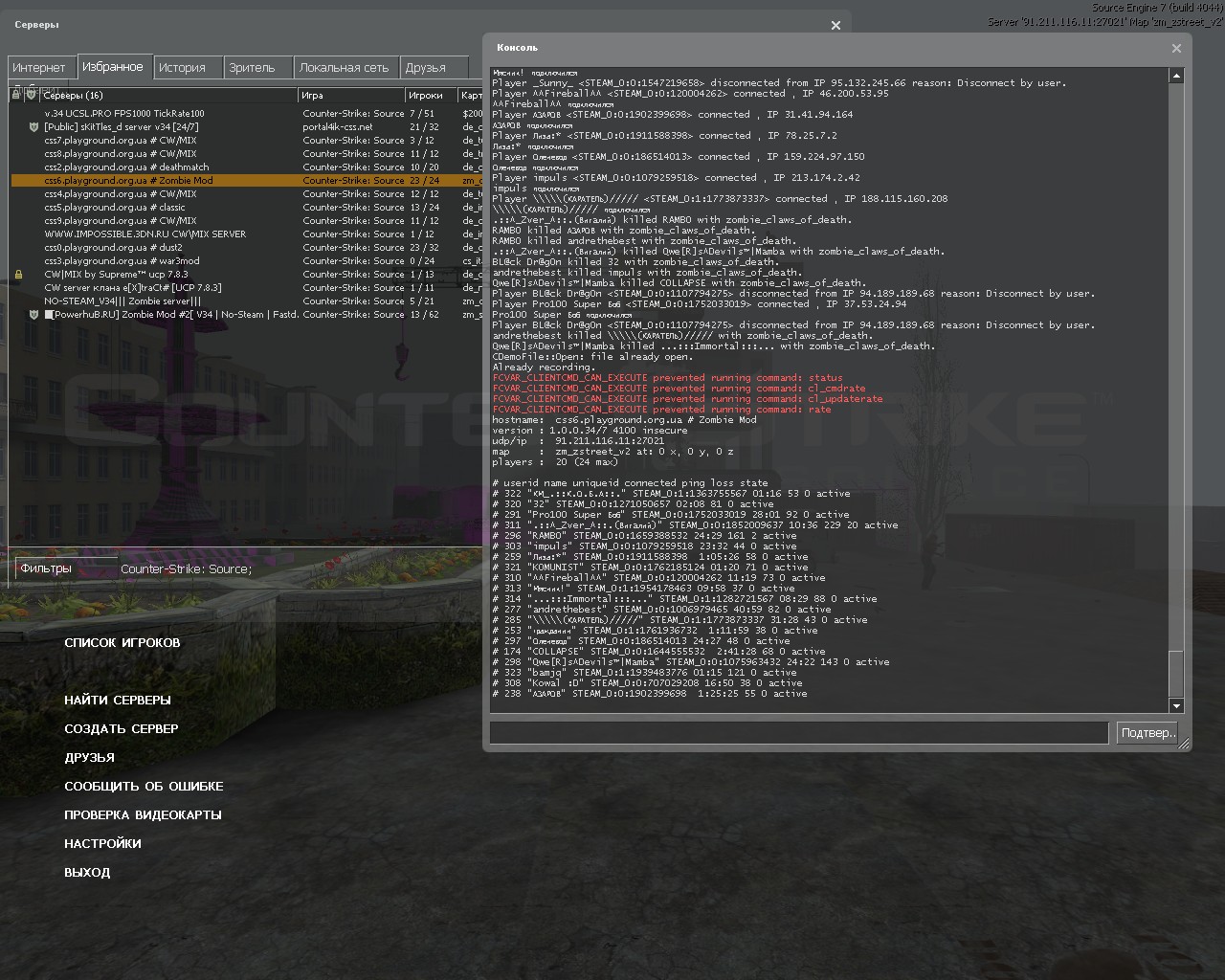Click the password lock column header icon
This screenshot has width=1225, height=980.
pyautogui.click(x=16, y=95)
